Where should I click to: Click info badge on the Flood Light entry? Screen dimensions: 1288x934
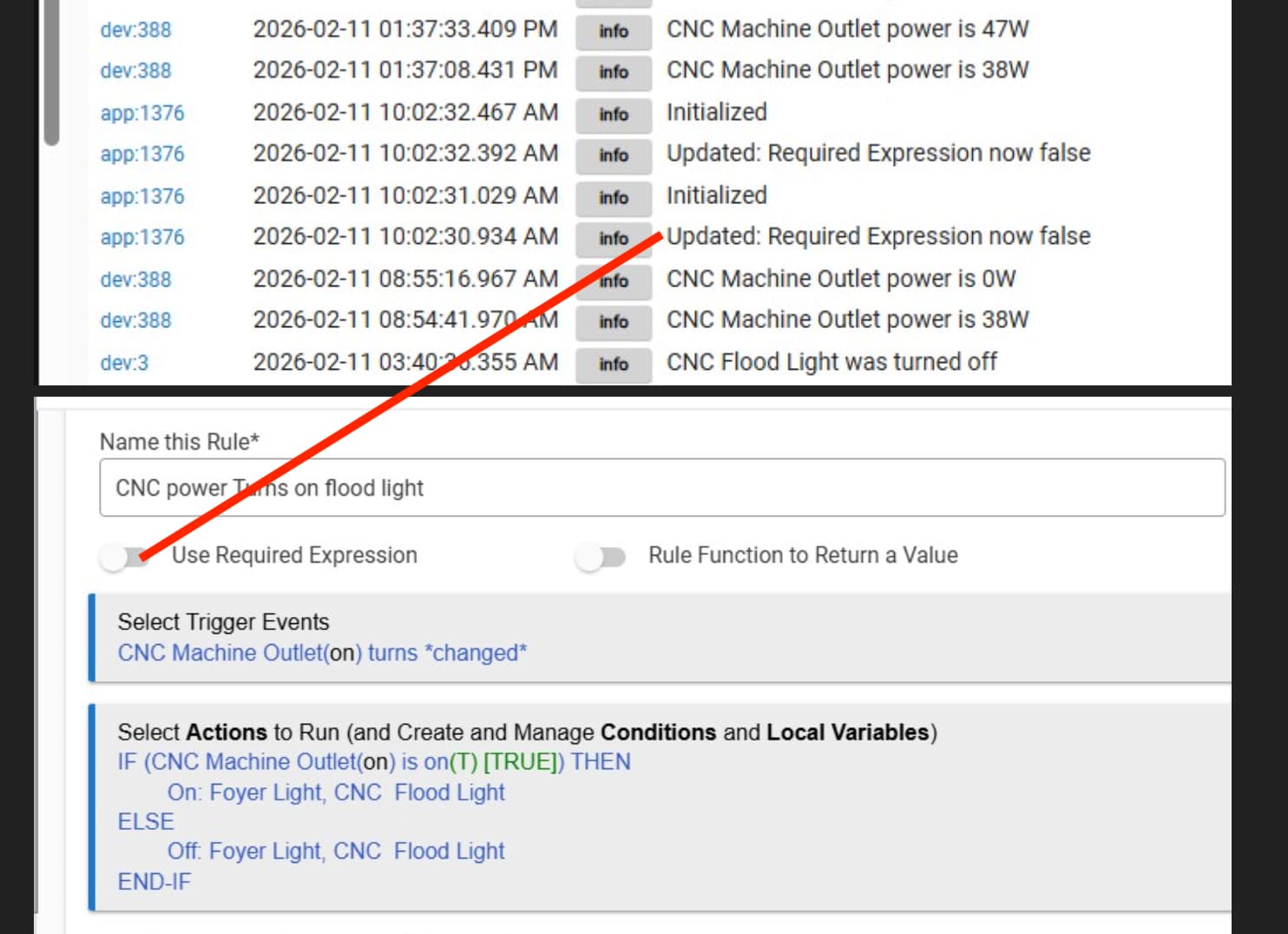pos(613,365)
